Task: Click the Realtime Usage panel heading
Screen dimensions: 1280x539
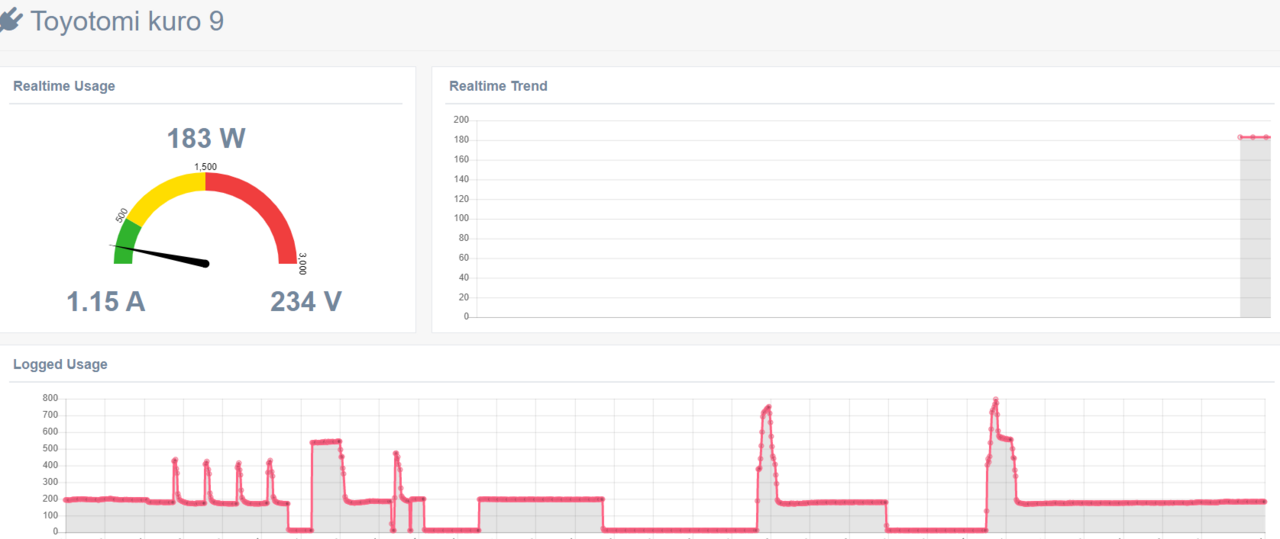Action: pyautogui.click(x=64, y=86)
